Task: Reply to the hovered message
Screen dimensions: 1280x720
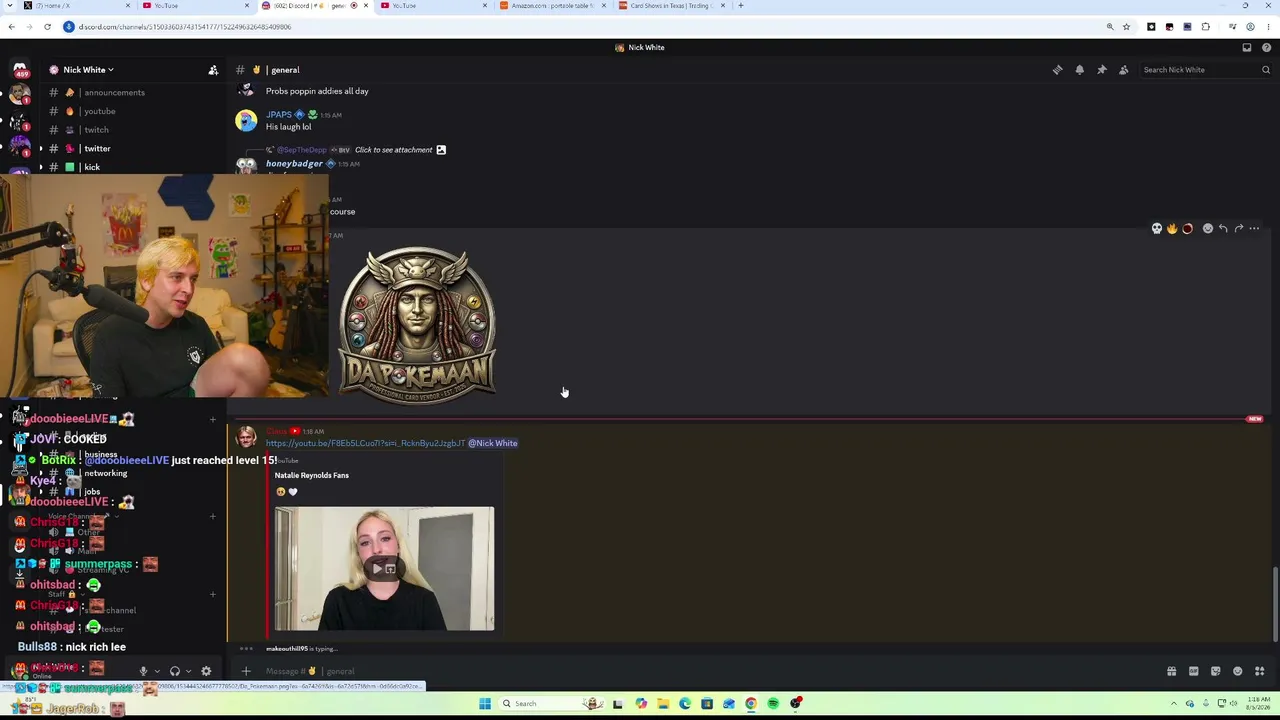Action: pyautogui.click(x=1223, y=229)
